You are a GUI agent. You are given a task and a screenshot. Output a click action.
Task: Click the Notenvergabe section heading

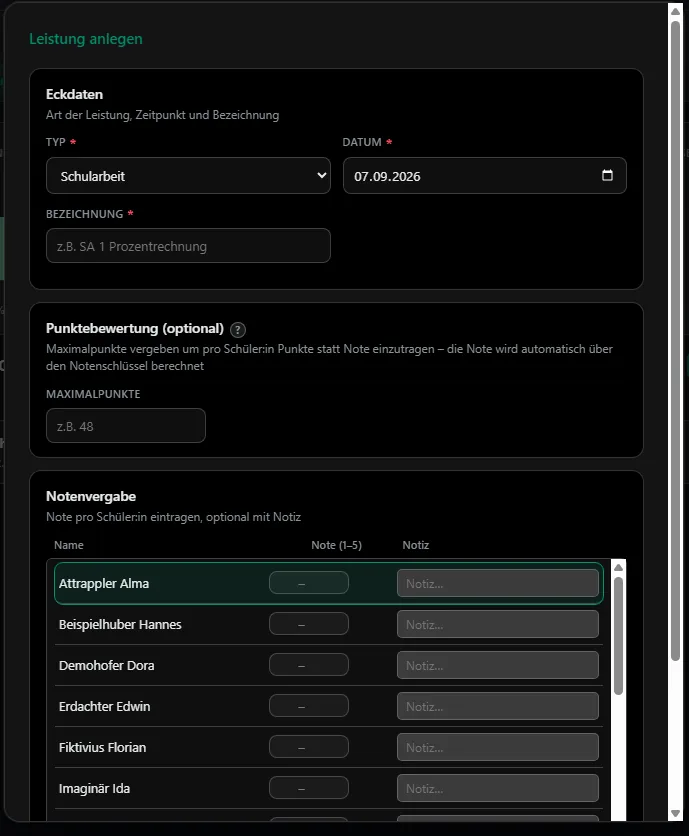pos(91,496)
